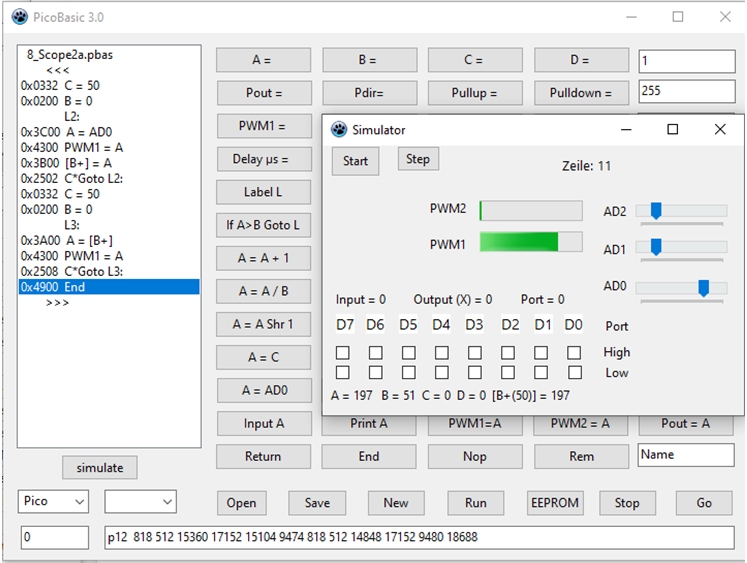Click the 'A = AD0' command button
The width and height of the screenshot is (747, 563).
(262, 390)
